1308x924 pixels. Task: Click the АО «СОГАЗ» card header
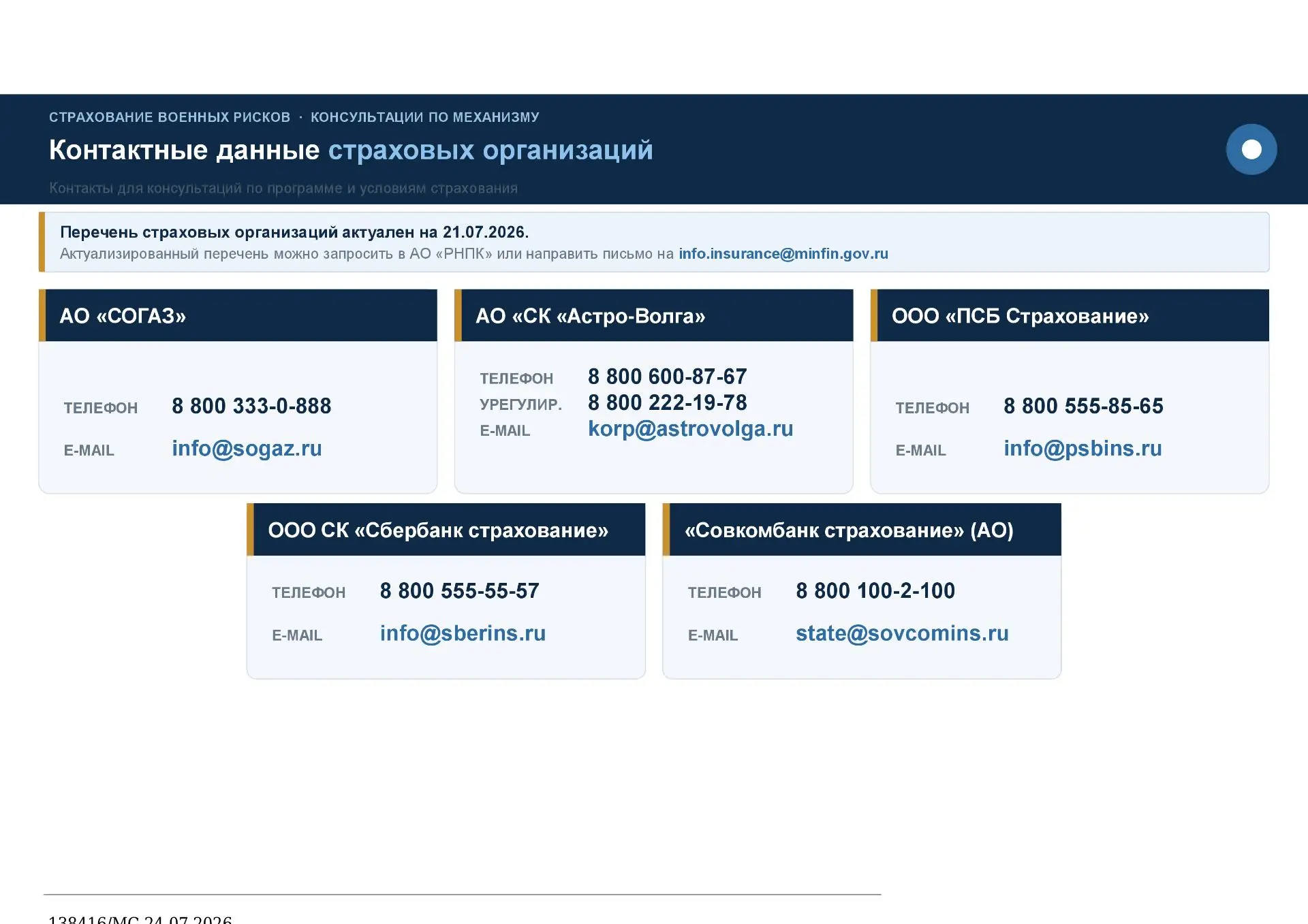238,315
